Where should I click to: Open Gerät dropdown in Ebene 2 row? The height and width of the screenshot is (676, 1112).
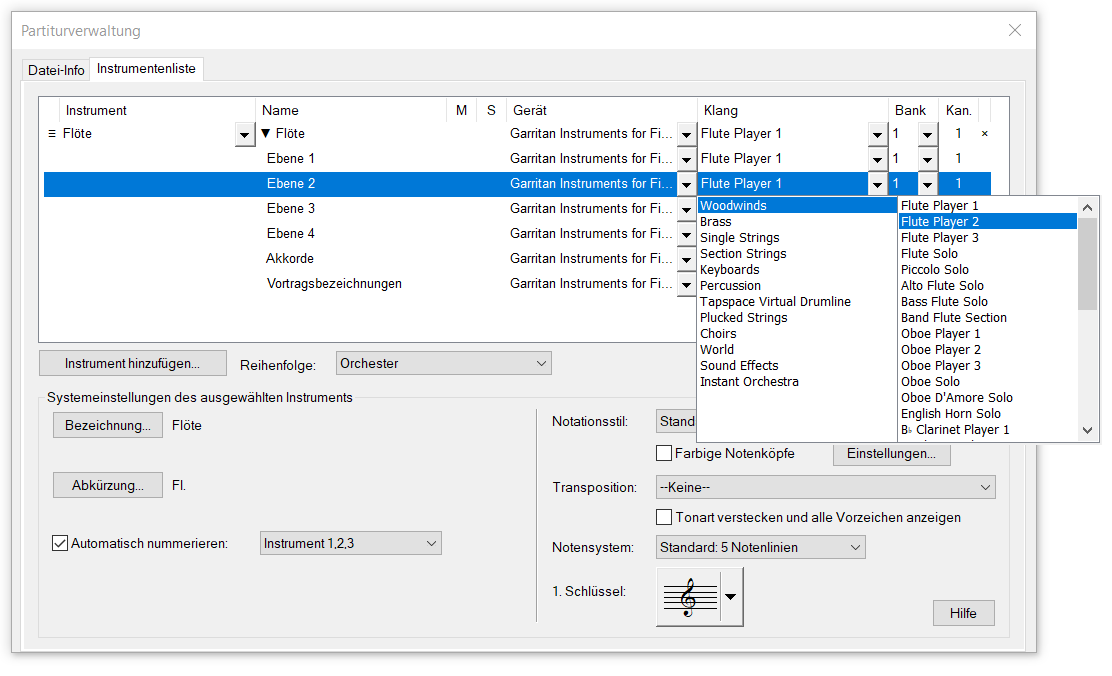pyautogui.click(x=686, y=184)
